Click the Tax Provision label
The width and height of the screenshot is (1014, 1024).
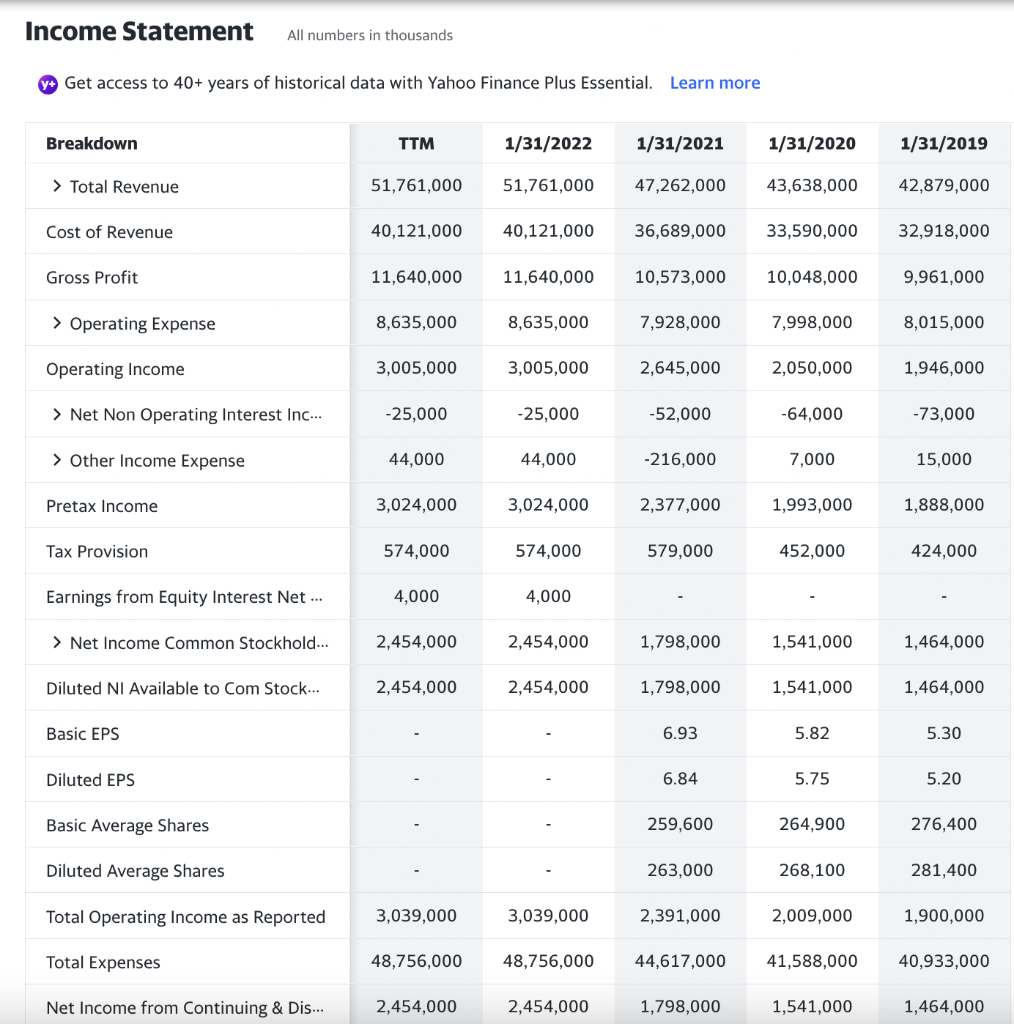coord(97,551)
